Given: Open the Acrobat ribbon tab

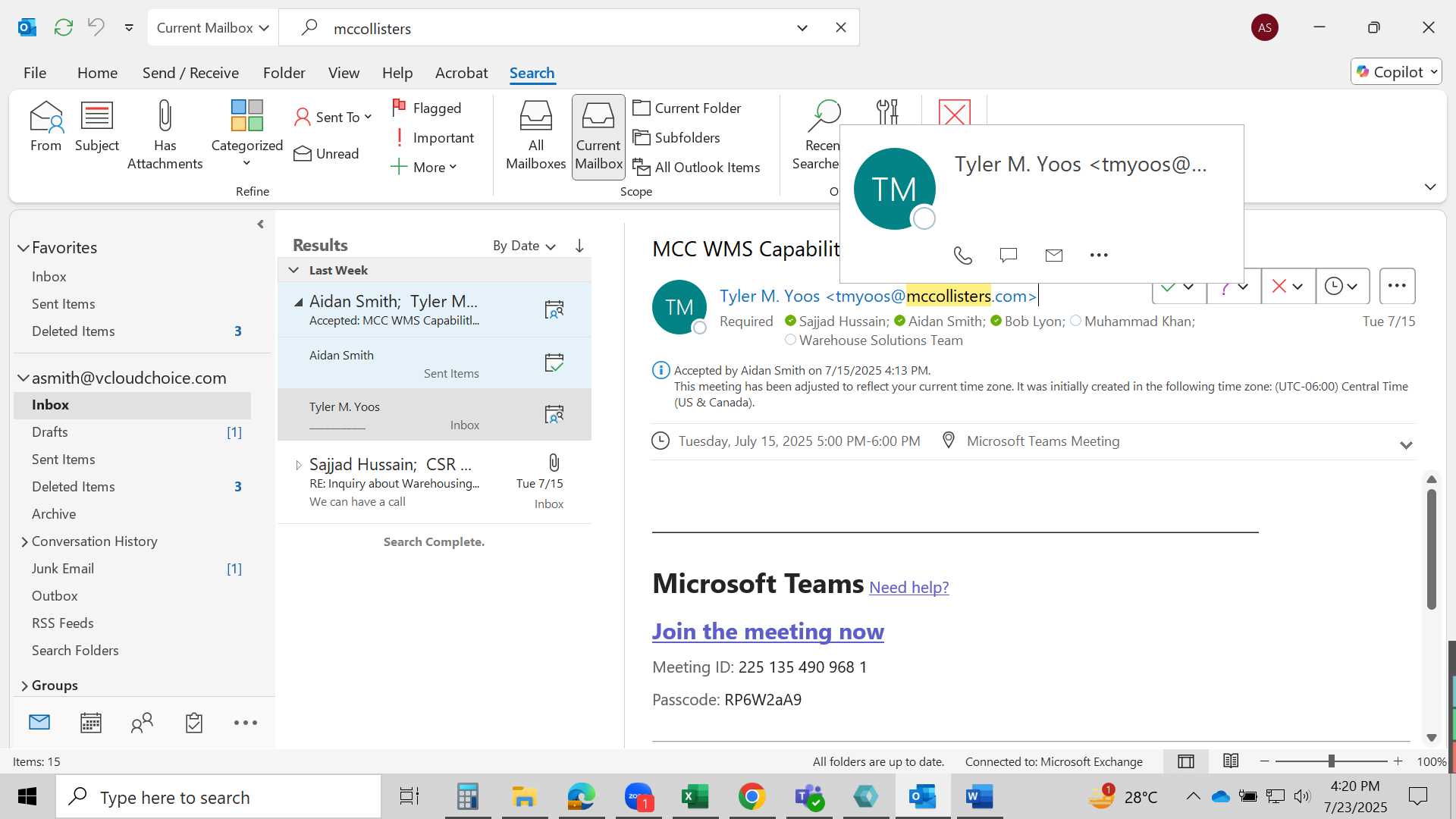Looking at the screenshot, I should pyautogui.click(x=461, y=73).
